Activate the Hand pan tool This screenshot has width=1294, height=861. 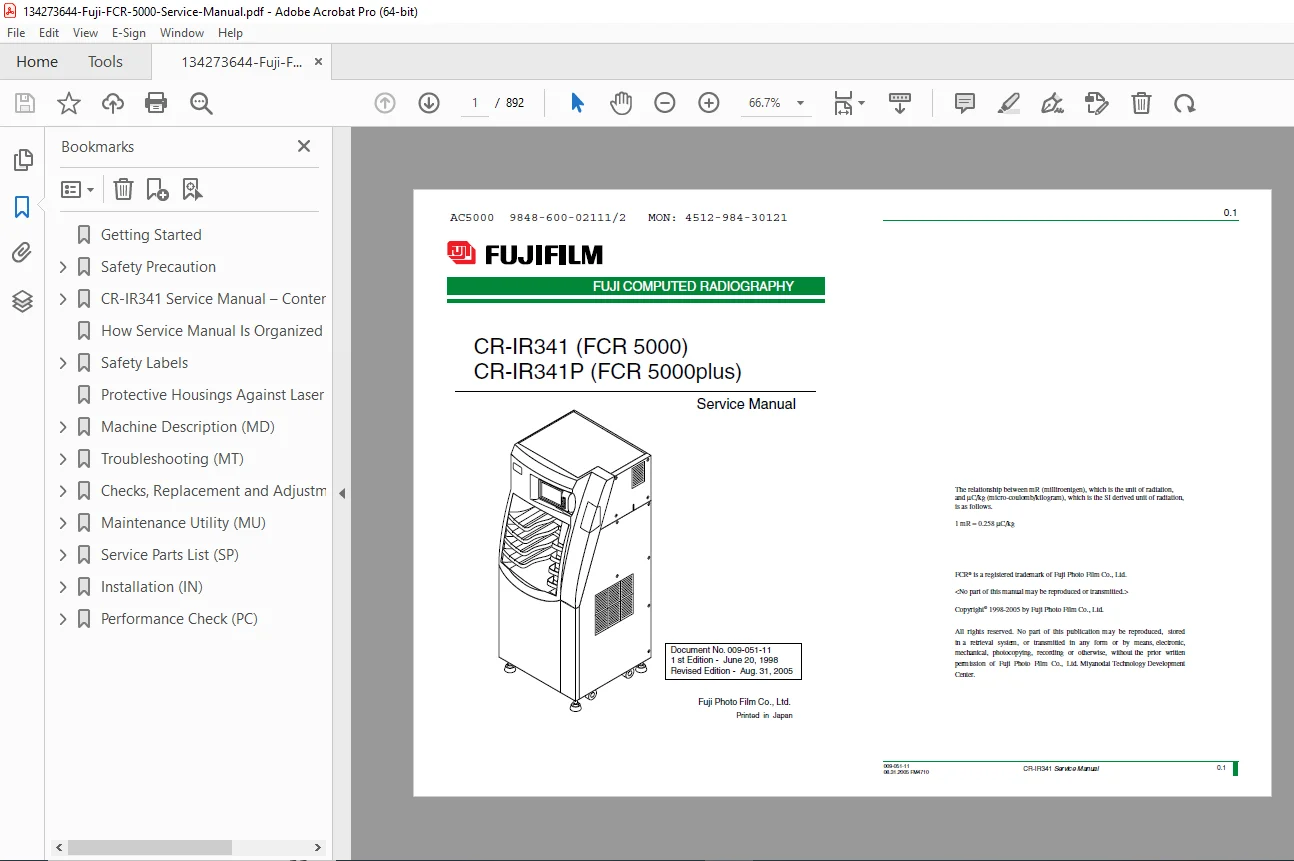[621, 103]
